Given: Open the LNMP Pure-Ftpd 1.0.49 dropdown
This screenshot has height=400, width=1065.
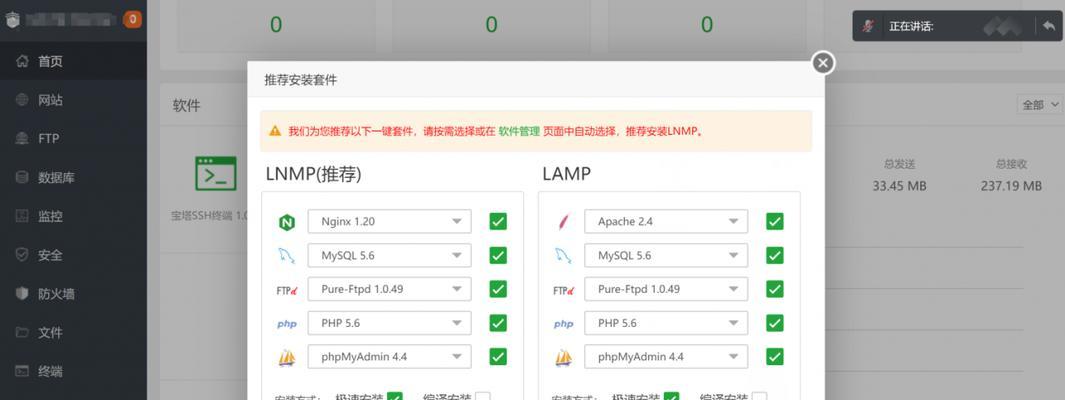Looking at the screenshot, I should click(x=389, y=289).
